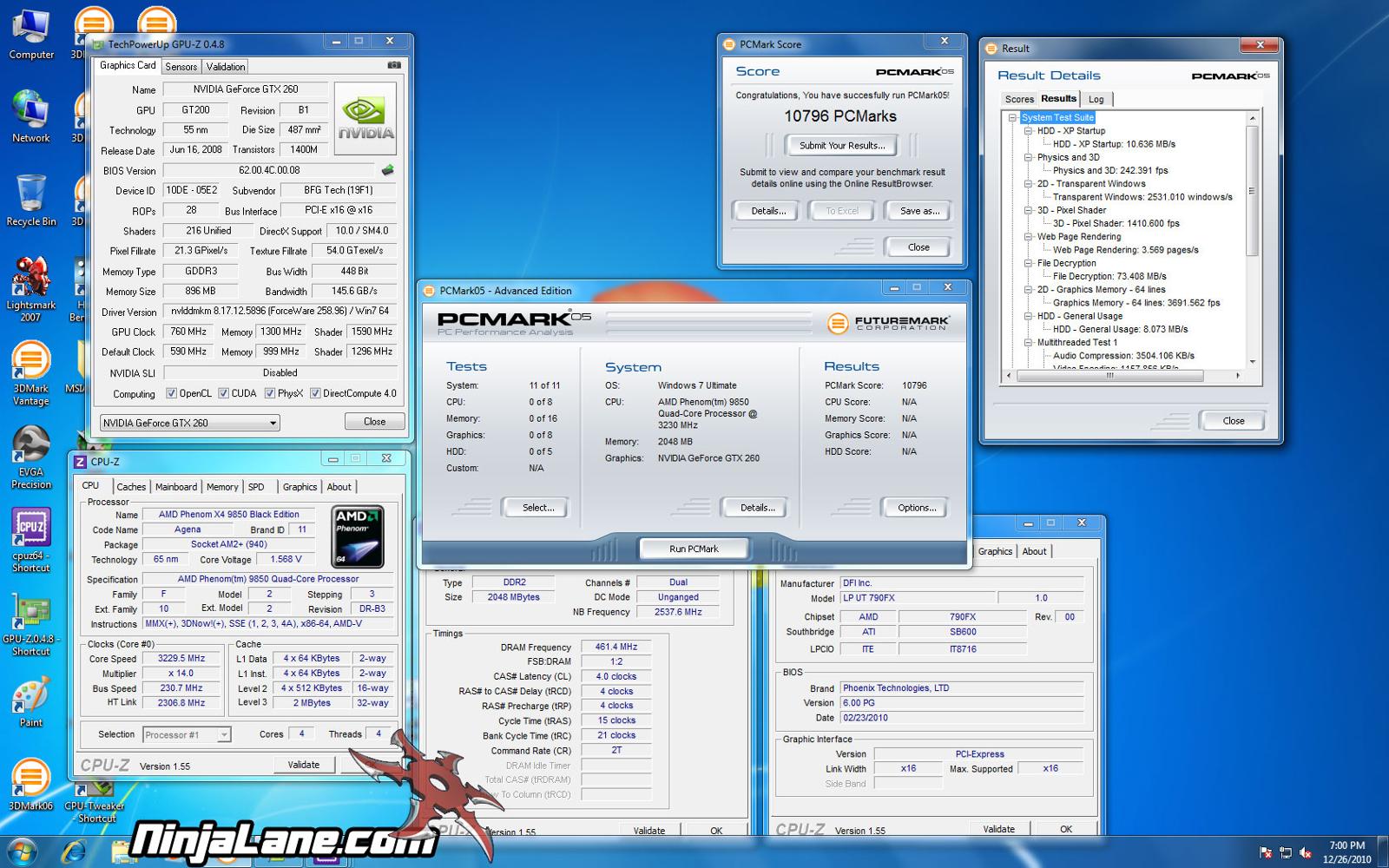Collapse the 3D - Pixel Shader node
Viewport: 1389px width, 868px height.
tap(1028, 210)
